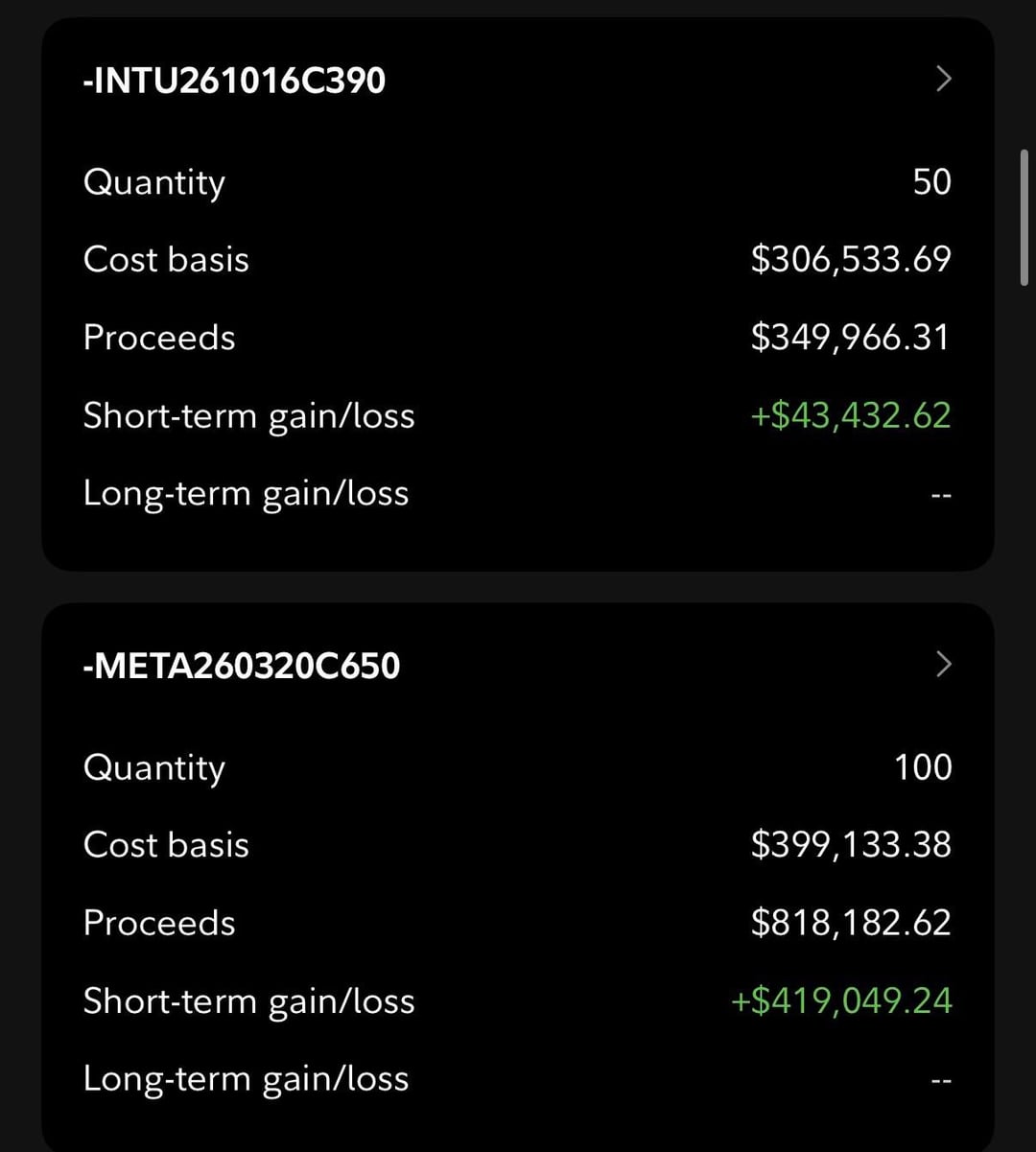Click the INTU card's Quantity label
This screenshot has width=1036, height=1152.
(154, 182)
